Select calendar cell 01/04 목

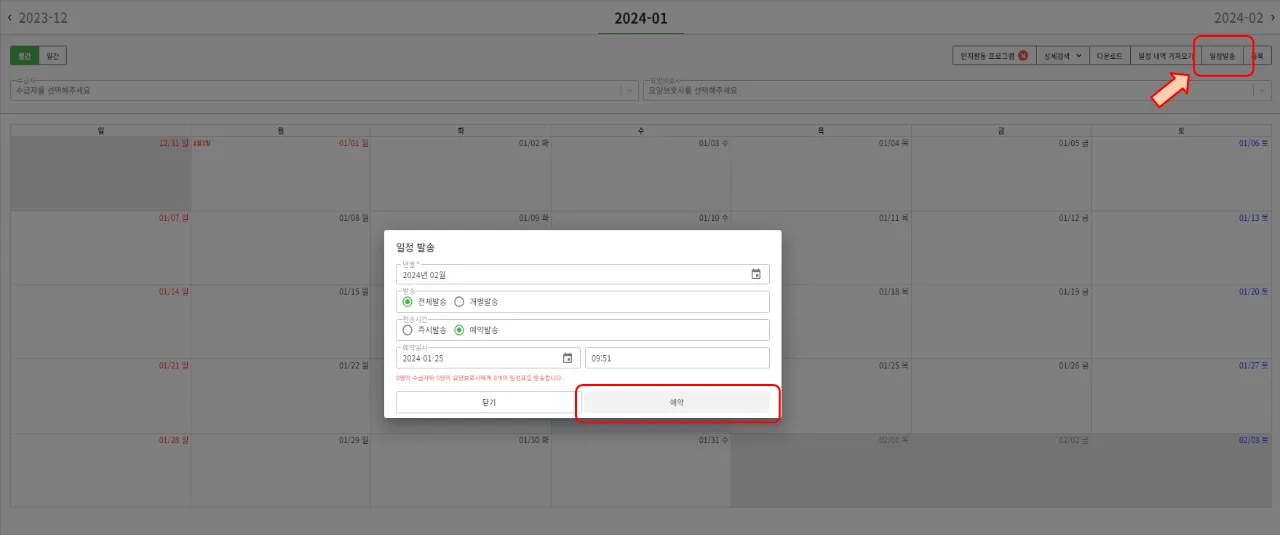pyautogui.click(x=821, y=173)
